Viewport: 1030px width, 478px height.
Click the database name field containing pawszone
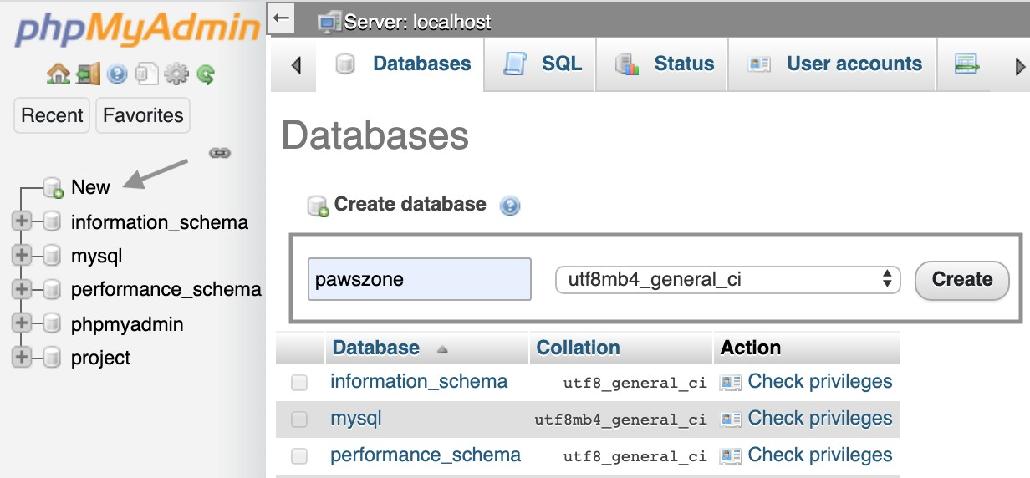pyautogui.click(x=419, y=279)
